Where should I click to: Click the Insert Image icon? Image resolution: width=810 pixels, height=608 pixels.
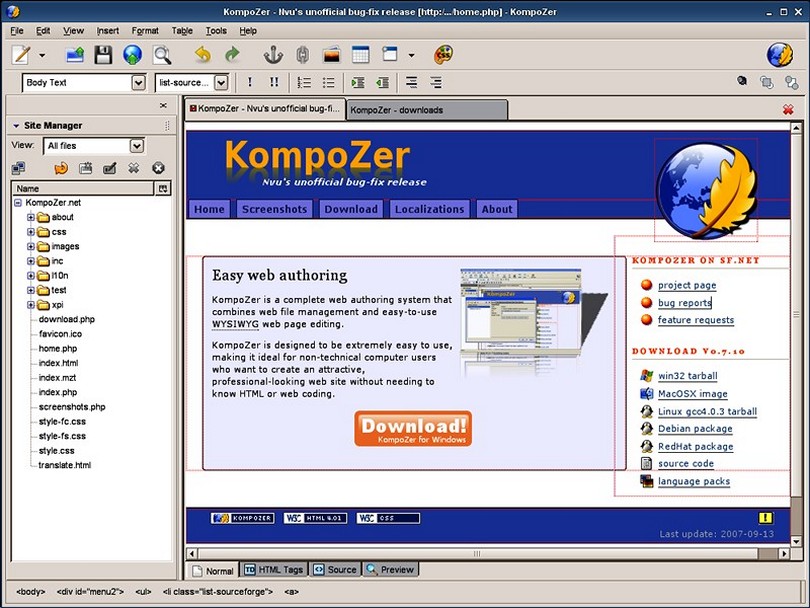point(331,54)
